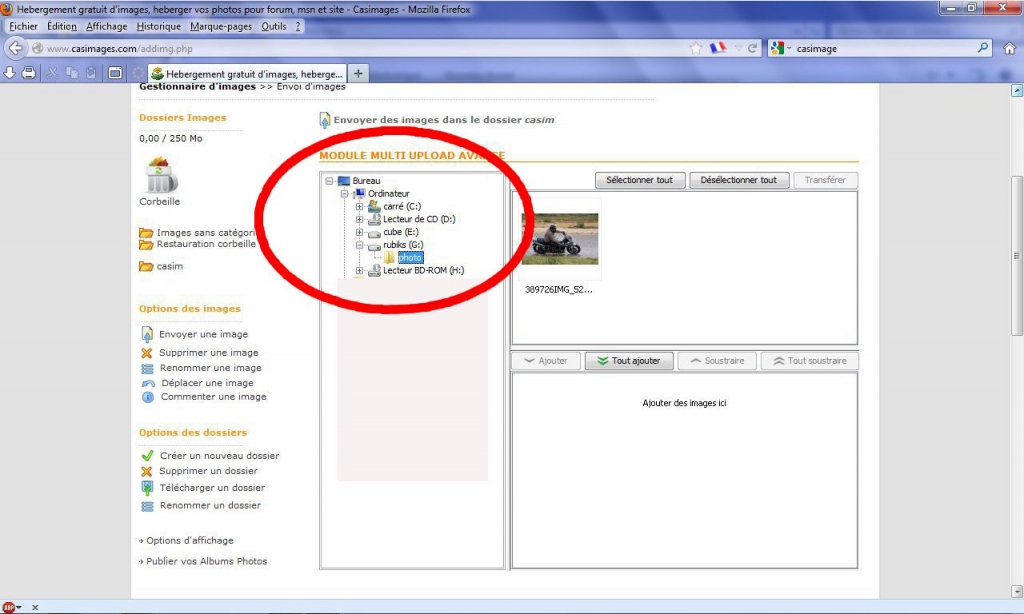The image size is (1024, 614).
Task: Expand the Lecteur BD-ROM (H:) node
Action: tap(359, 271)
